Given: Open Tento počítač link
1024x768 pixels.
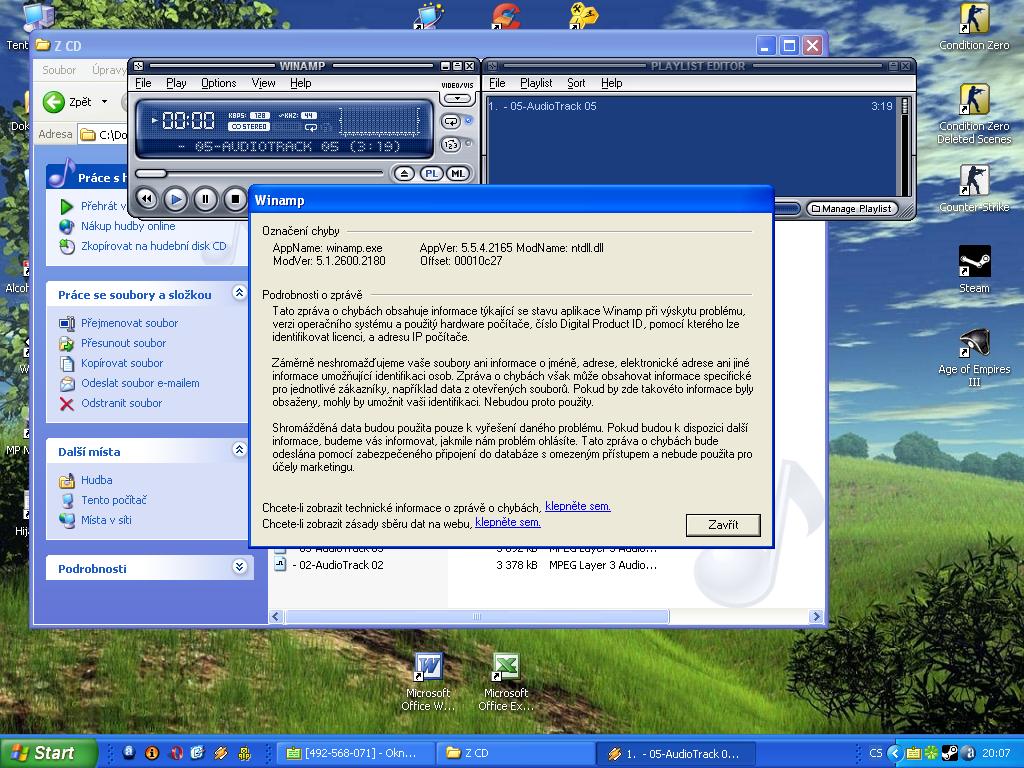Looking at the screenshot, I should click(114, 500).
